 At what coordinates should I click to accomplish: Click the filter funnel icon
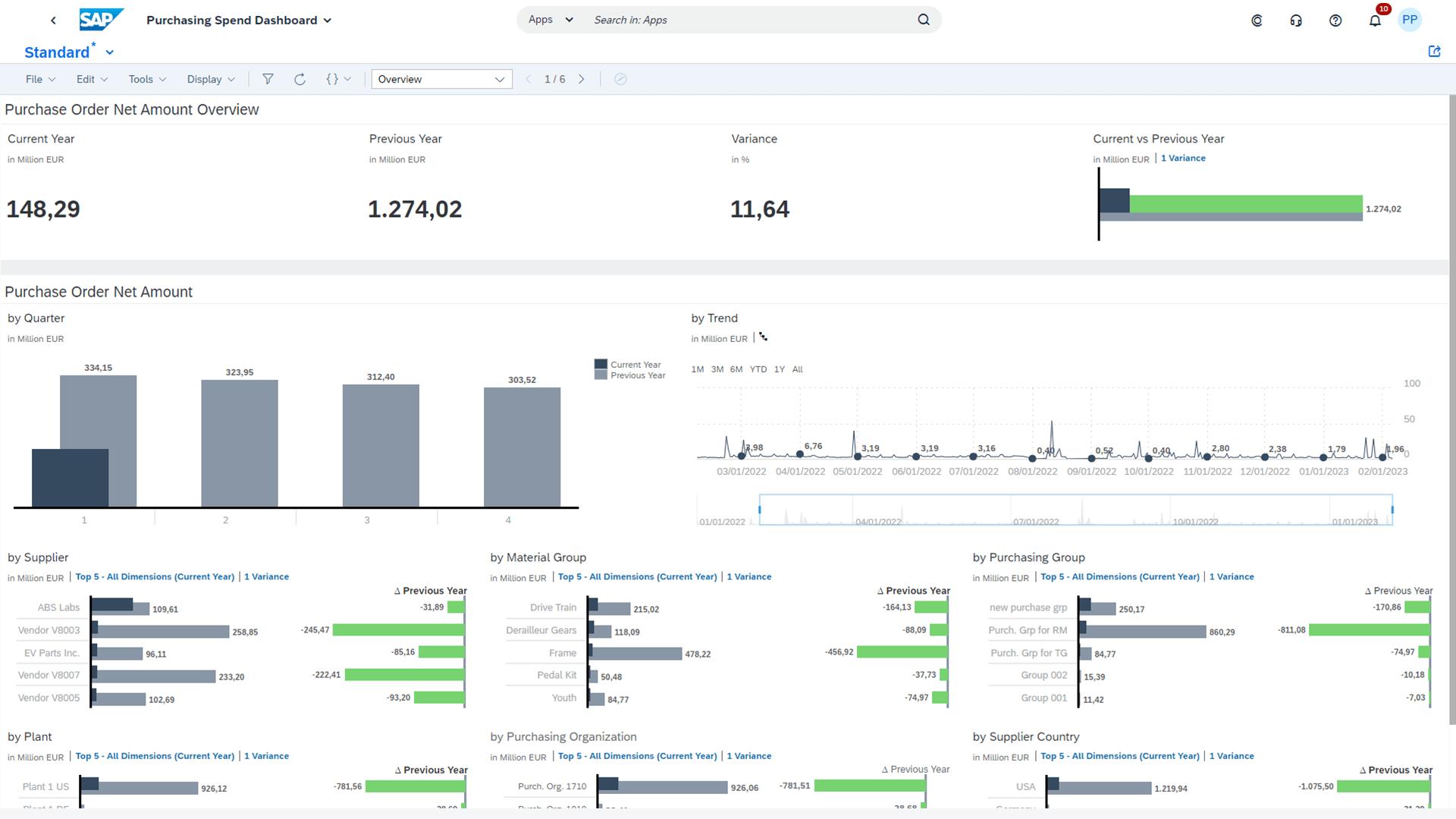pos(268,79)
